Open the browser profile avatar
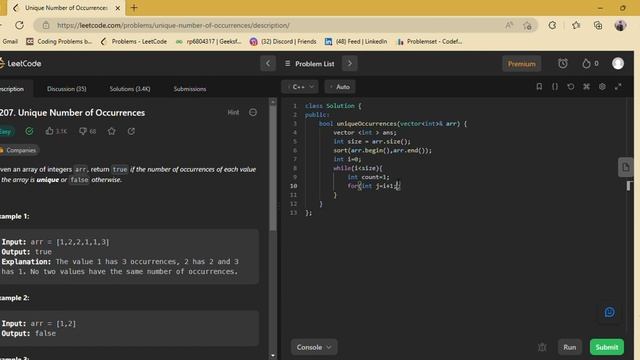640x360 pixels. pos(620,25)
